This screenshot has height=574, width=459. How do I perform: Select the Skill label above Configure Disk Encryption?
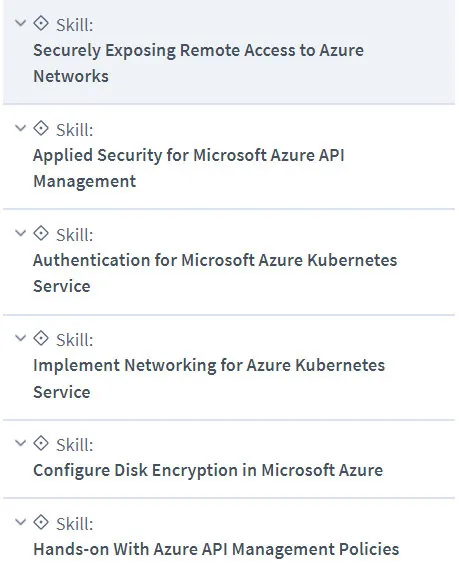click(75, 445)
